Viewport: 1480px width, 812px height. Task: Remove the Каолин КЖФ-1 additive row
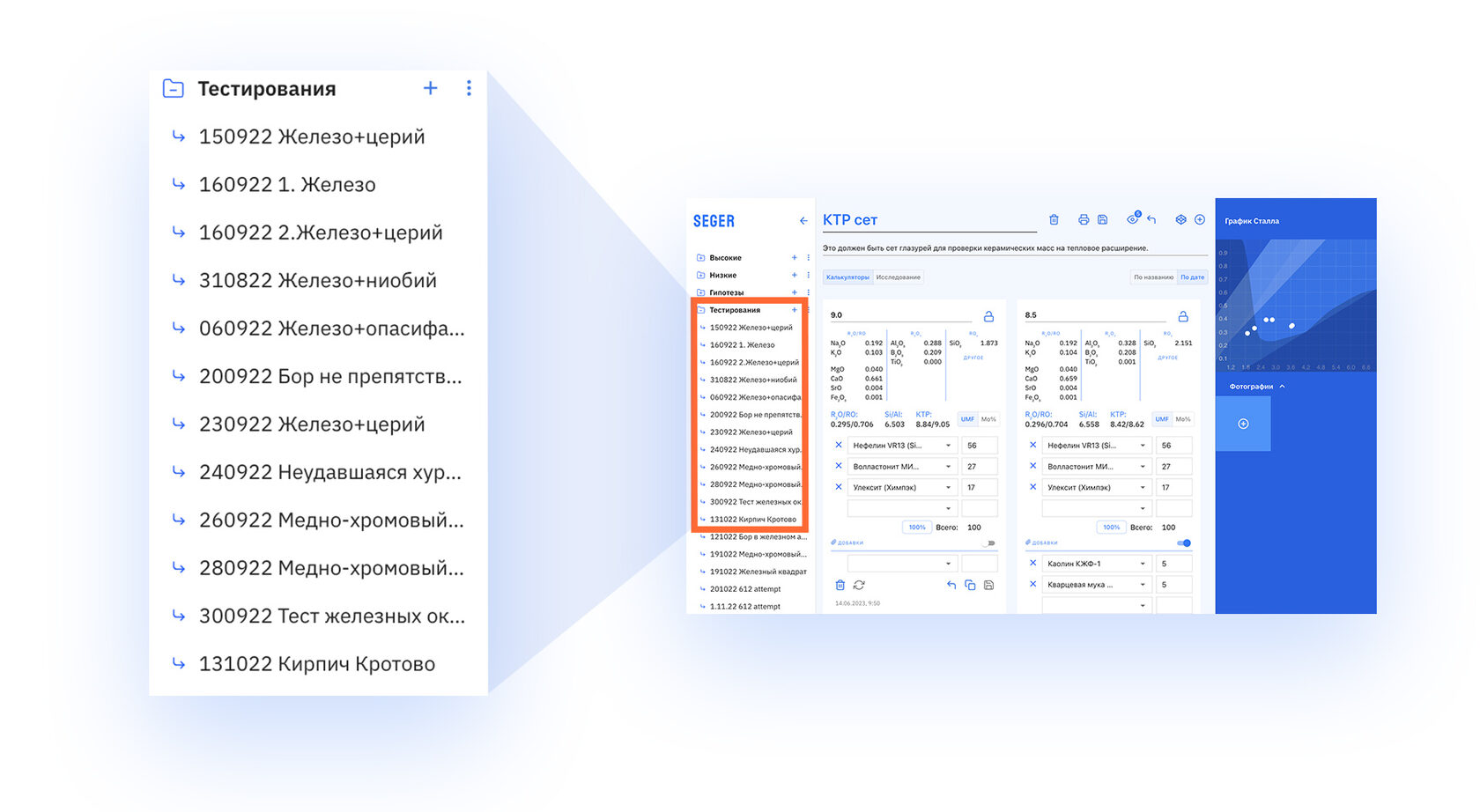point(1033,563)
